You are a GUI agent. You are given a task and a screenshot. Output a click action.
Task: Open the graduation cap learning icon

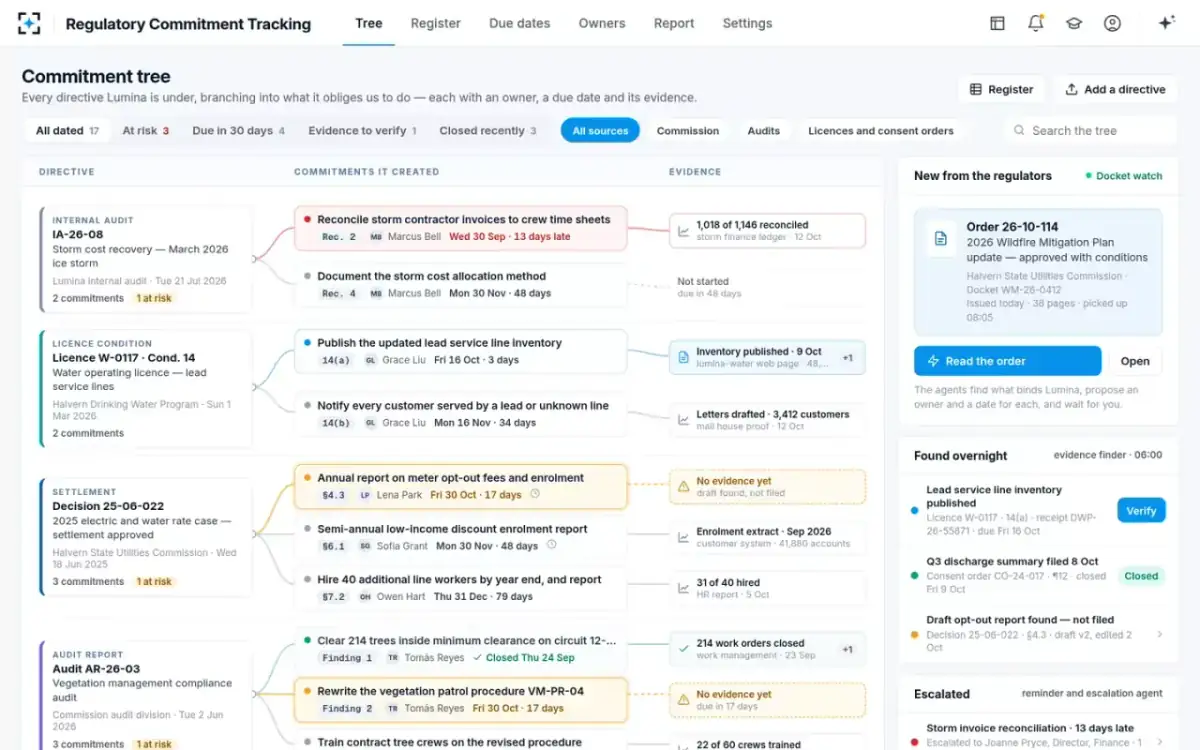click(1074, 23)
